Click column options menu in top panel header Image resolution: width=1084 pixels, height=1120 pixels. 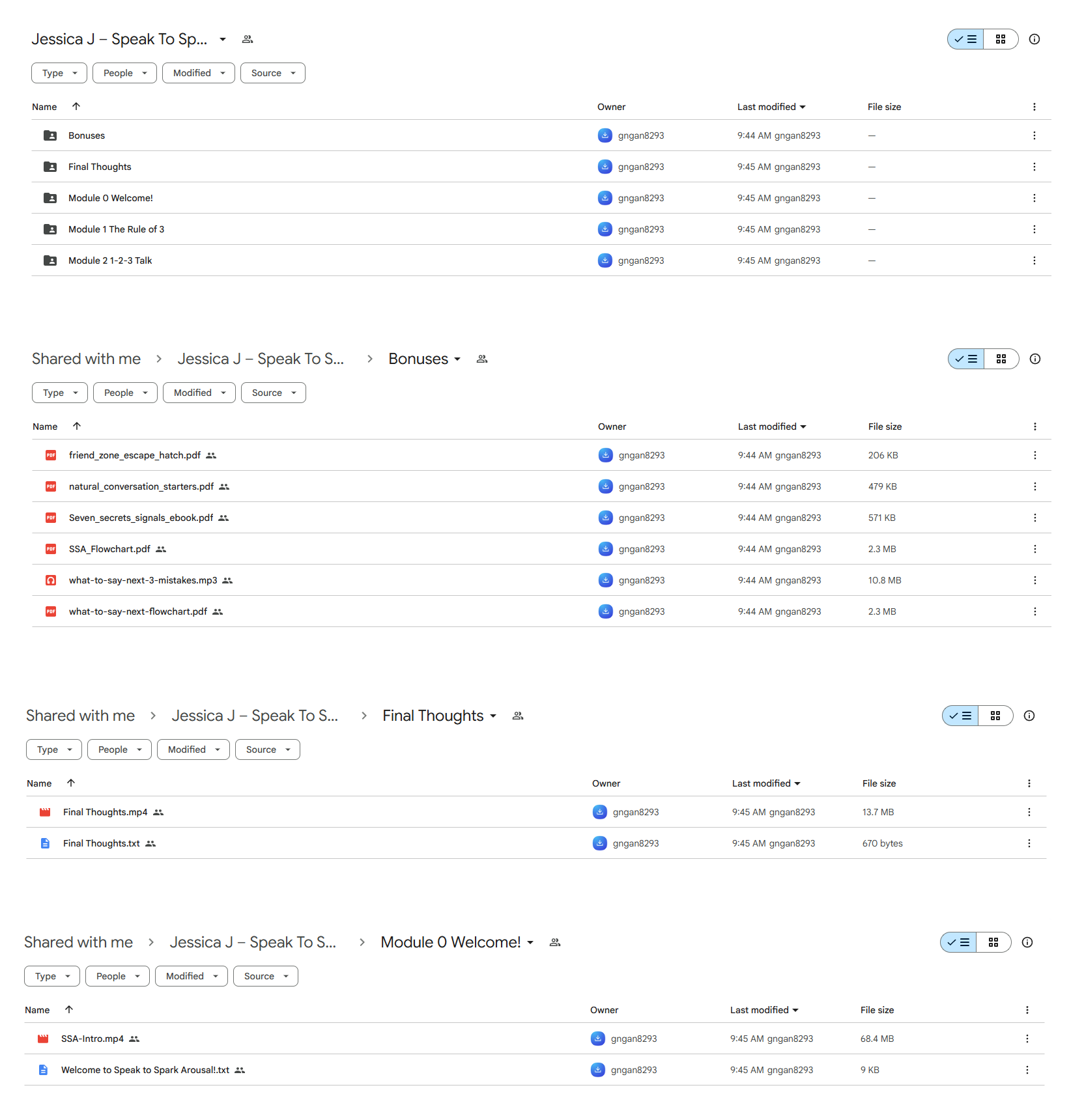click(1034, 107)
